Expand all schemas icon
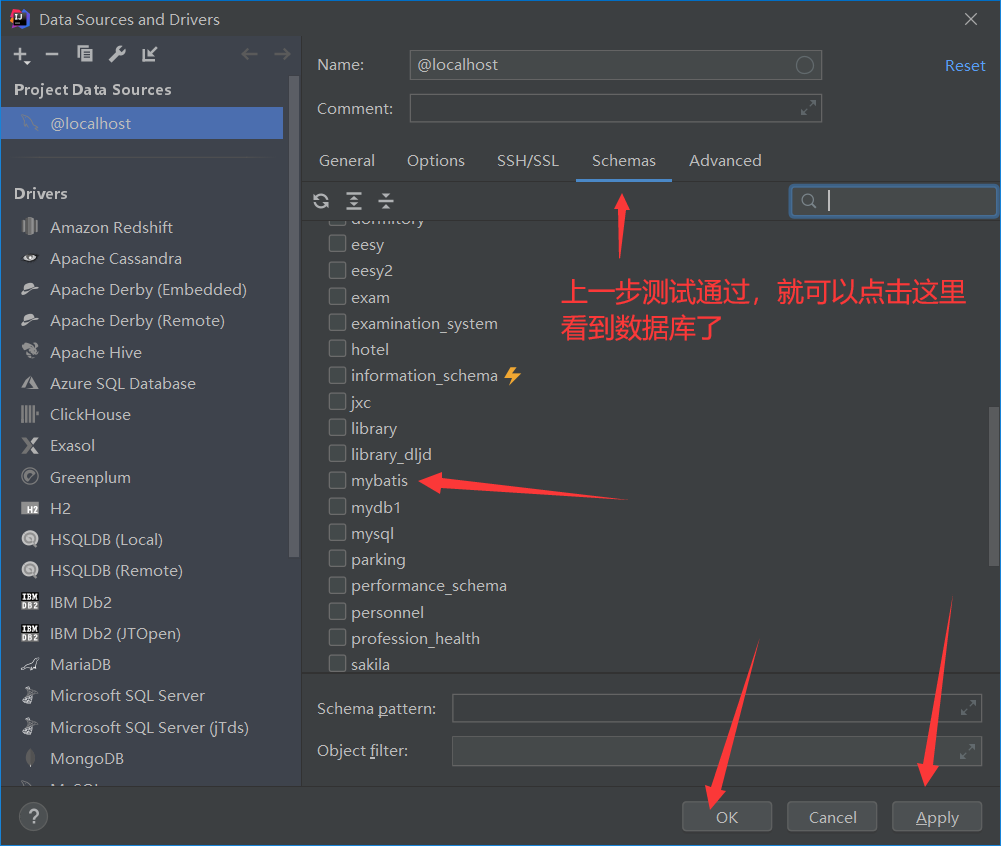The image size is (1001, 846). (354, 201)
